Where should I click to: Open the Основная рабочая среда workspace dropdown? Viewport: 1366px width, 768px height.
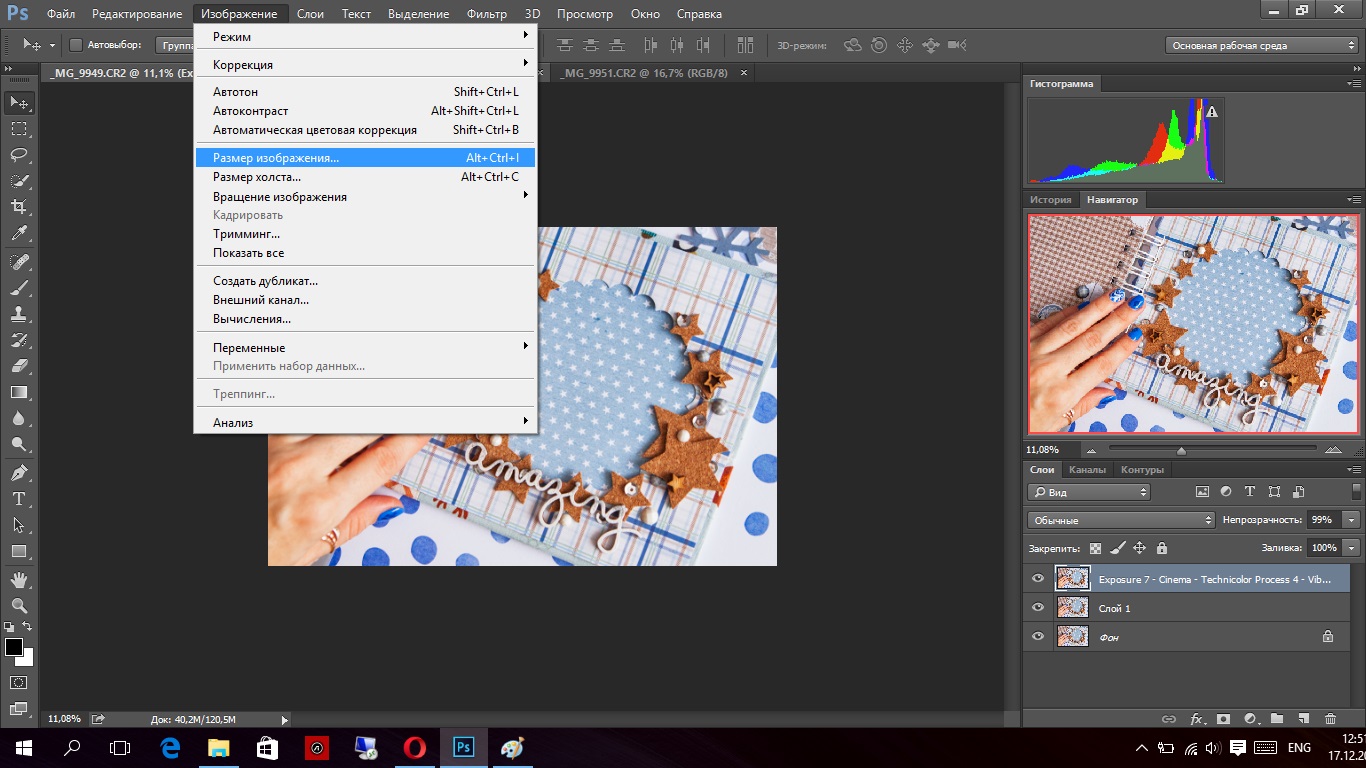1261,45
